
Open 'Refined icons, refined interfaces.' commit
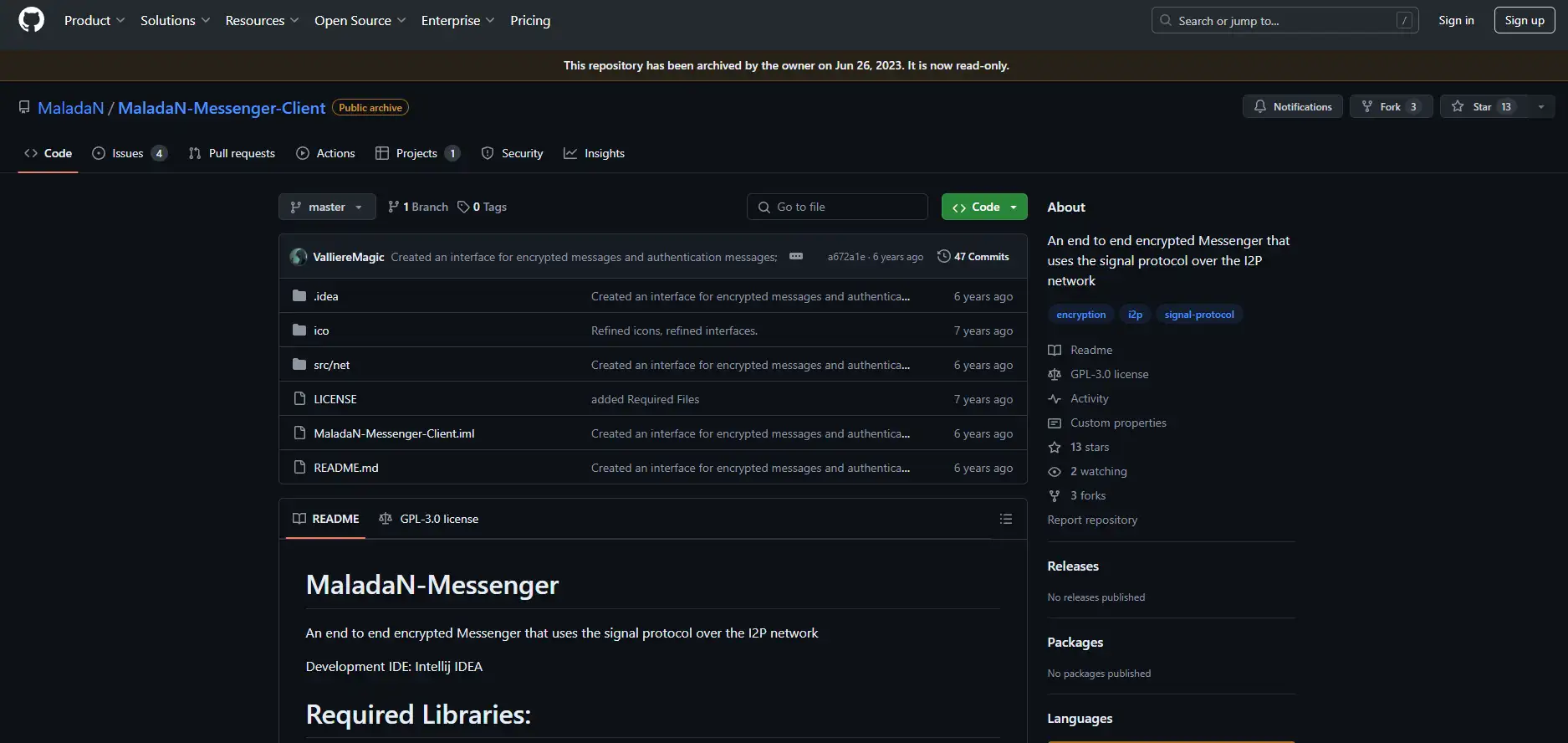click(x=674, y=331)
